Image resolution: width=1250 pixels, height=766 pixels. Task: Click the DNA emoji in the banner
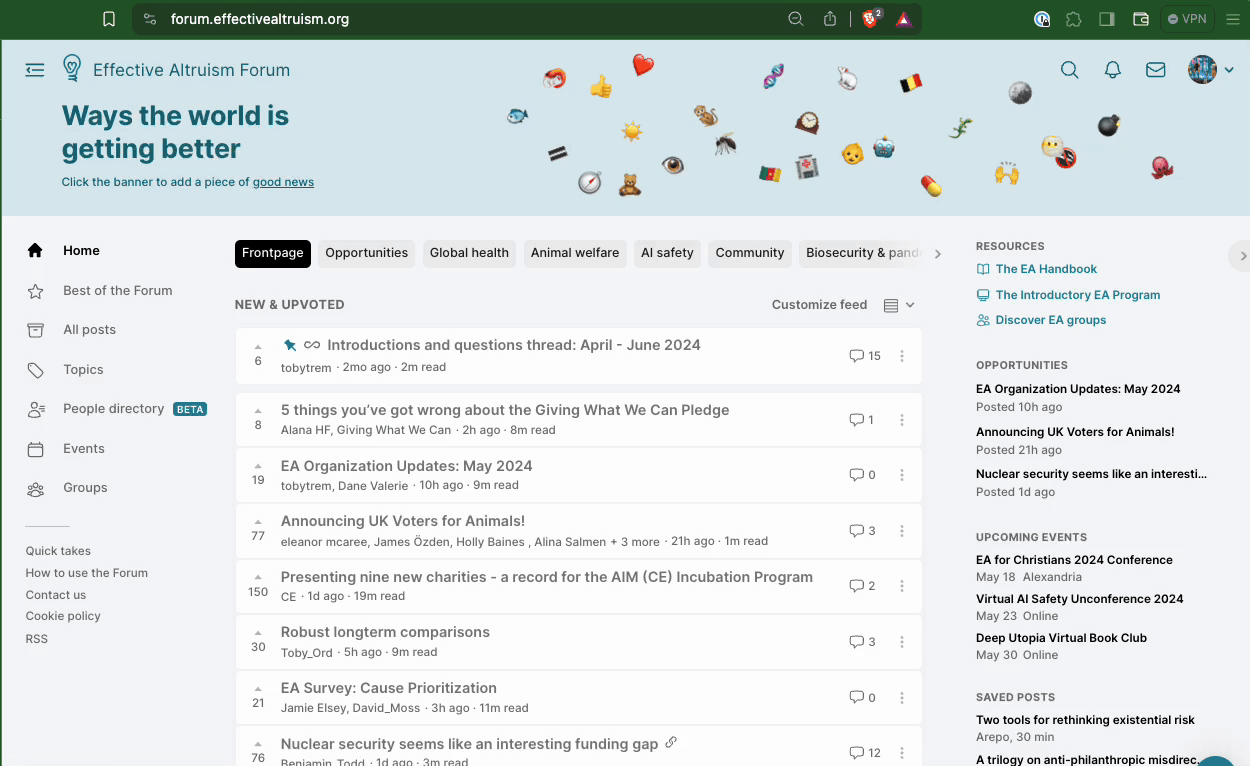coord(773,76)
